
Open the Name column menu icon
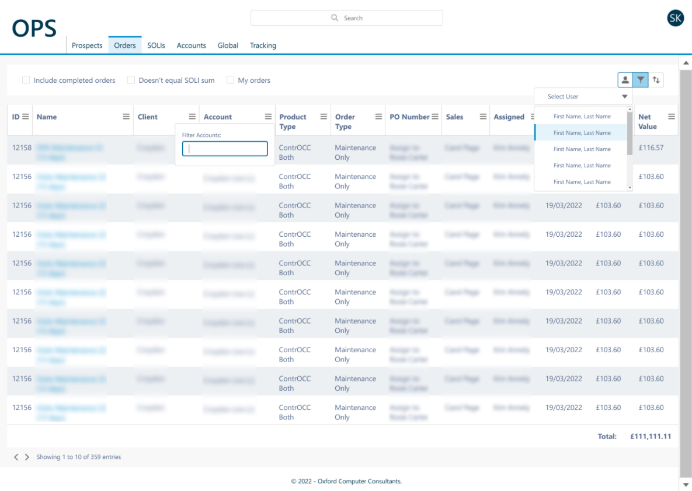[126, 116]
